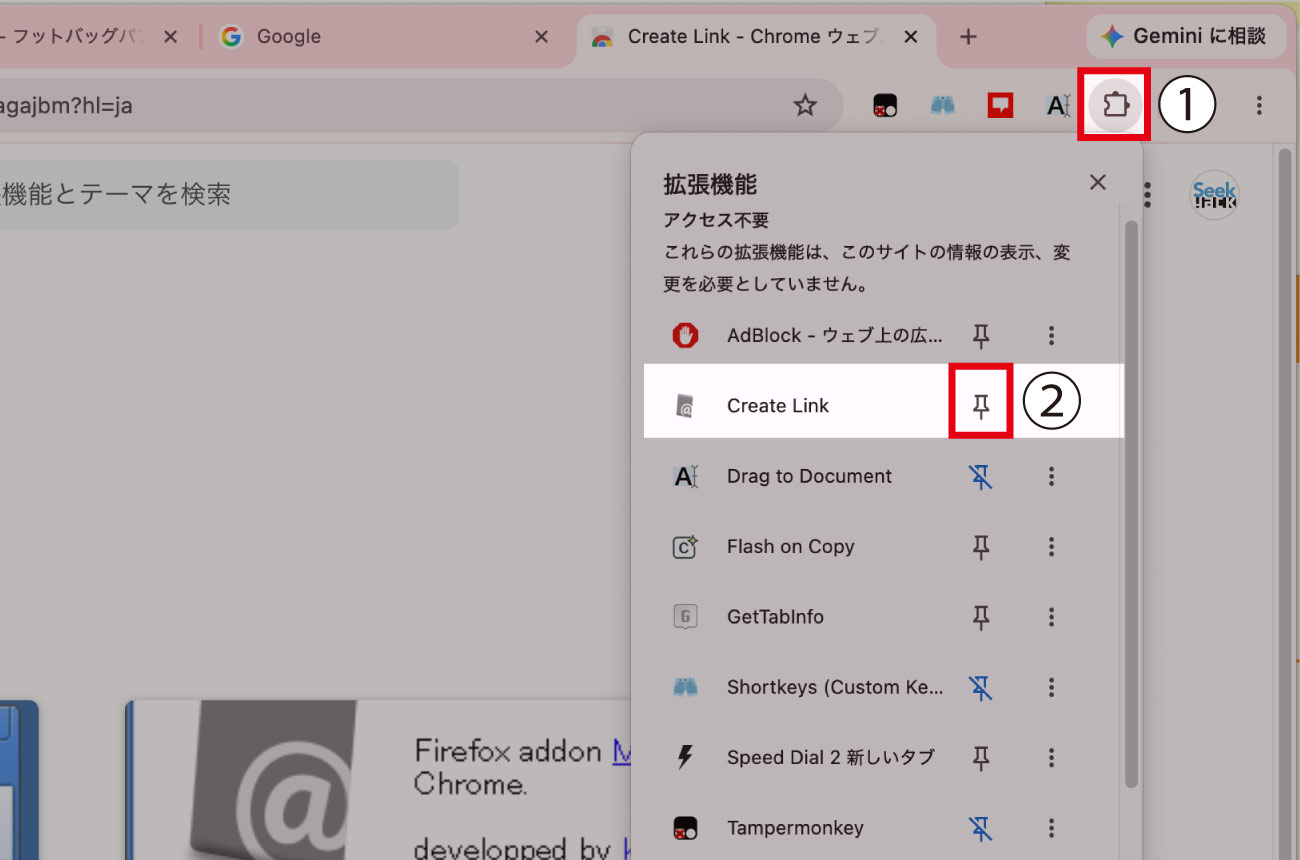Click the Drag to Document toolbar icon
1300x860 pixels.
click(x=1058, y=105)
